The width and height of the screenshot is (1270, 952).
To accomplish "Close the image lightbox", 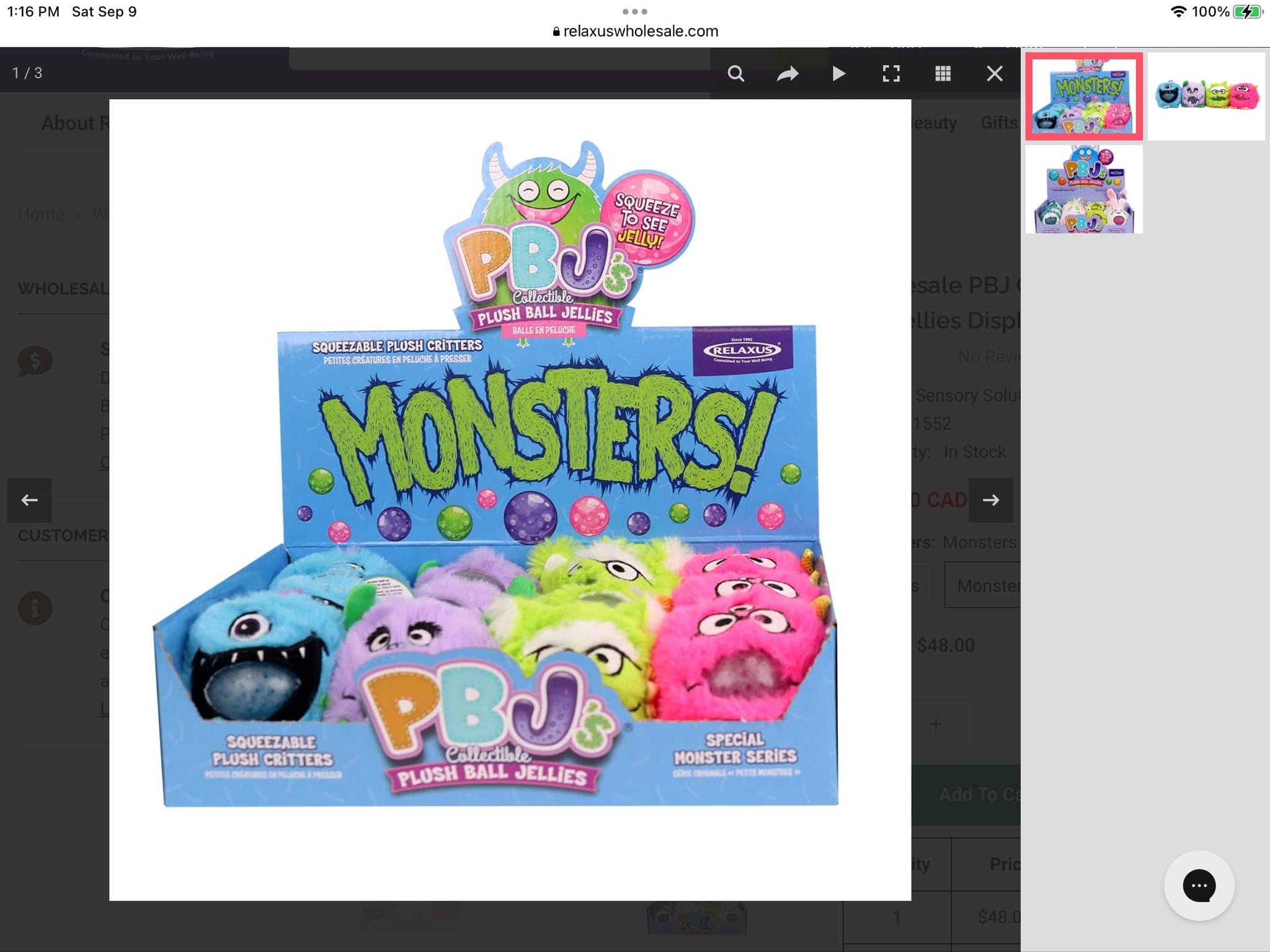I will coord(995,74).
